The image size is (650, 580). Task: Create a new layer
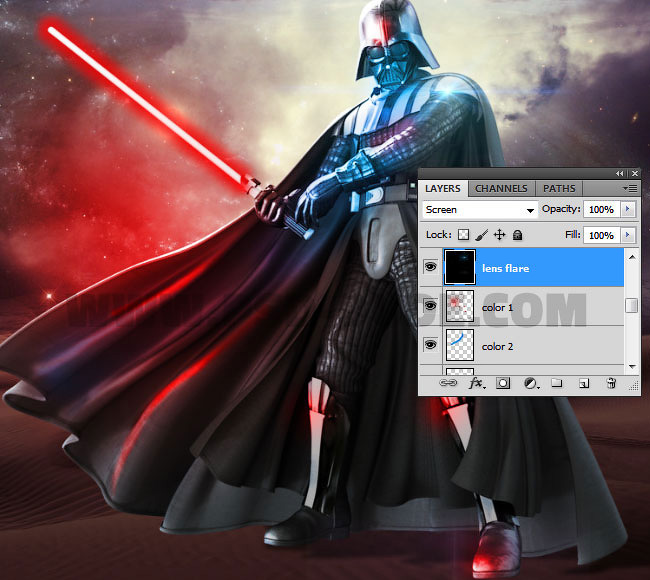coord(584,383)
